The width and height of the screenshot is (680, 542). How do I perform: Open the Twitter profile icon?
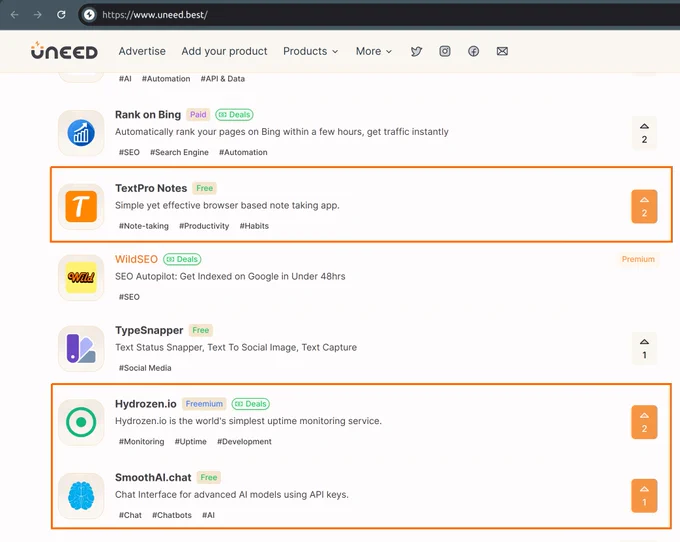[416, 51]
